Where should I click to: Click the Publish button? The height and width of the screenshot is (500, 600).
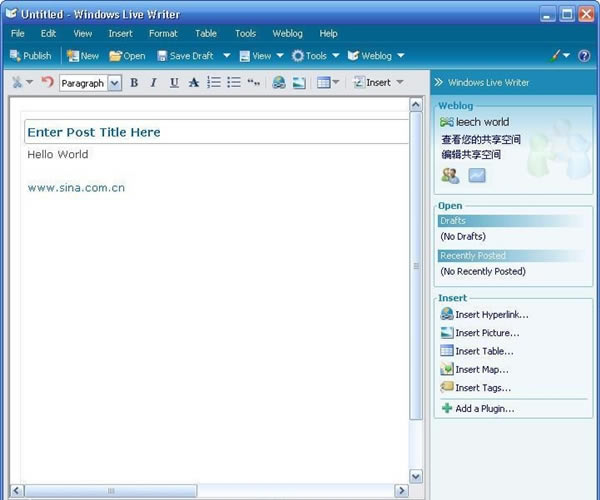tap(30, 56)
